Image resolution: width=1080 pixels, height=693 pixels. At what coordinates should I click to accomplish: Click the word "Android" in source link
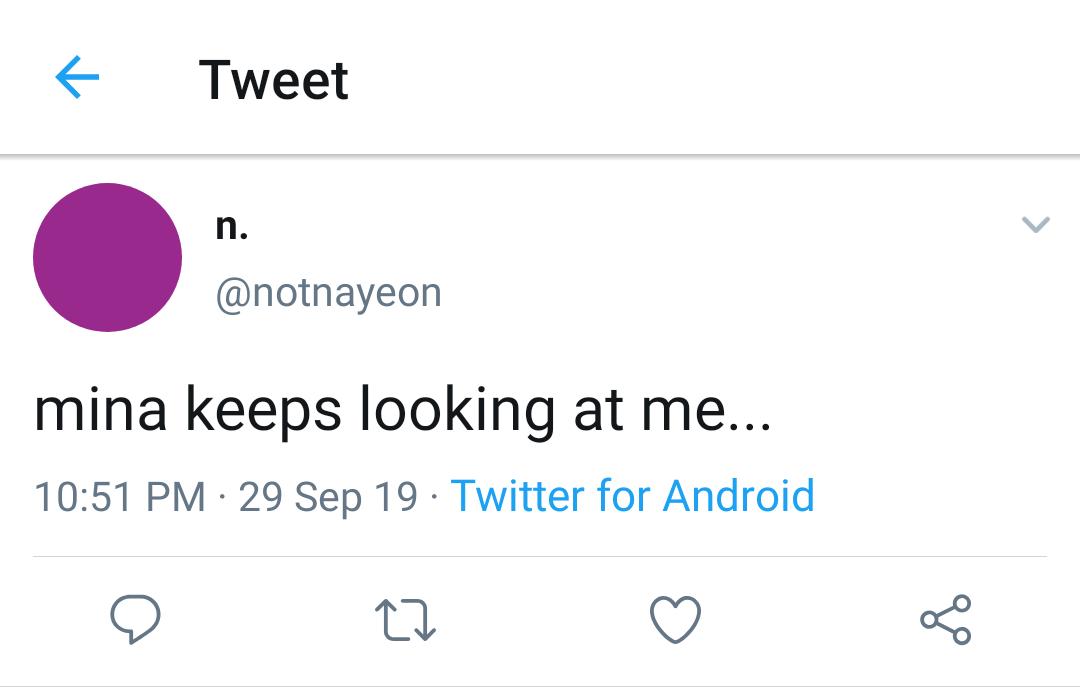pyautogui.click(x=739, y=496)
